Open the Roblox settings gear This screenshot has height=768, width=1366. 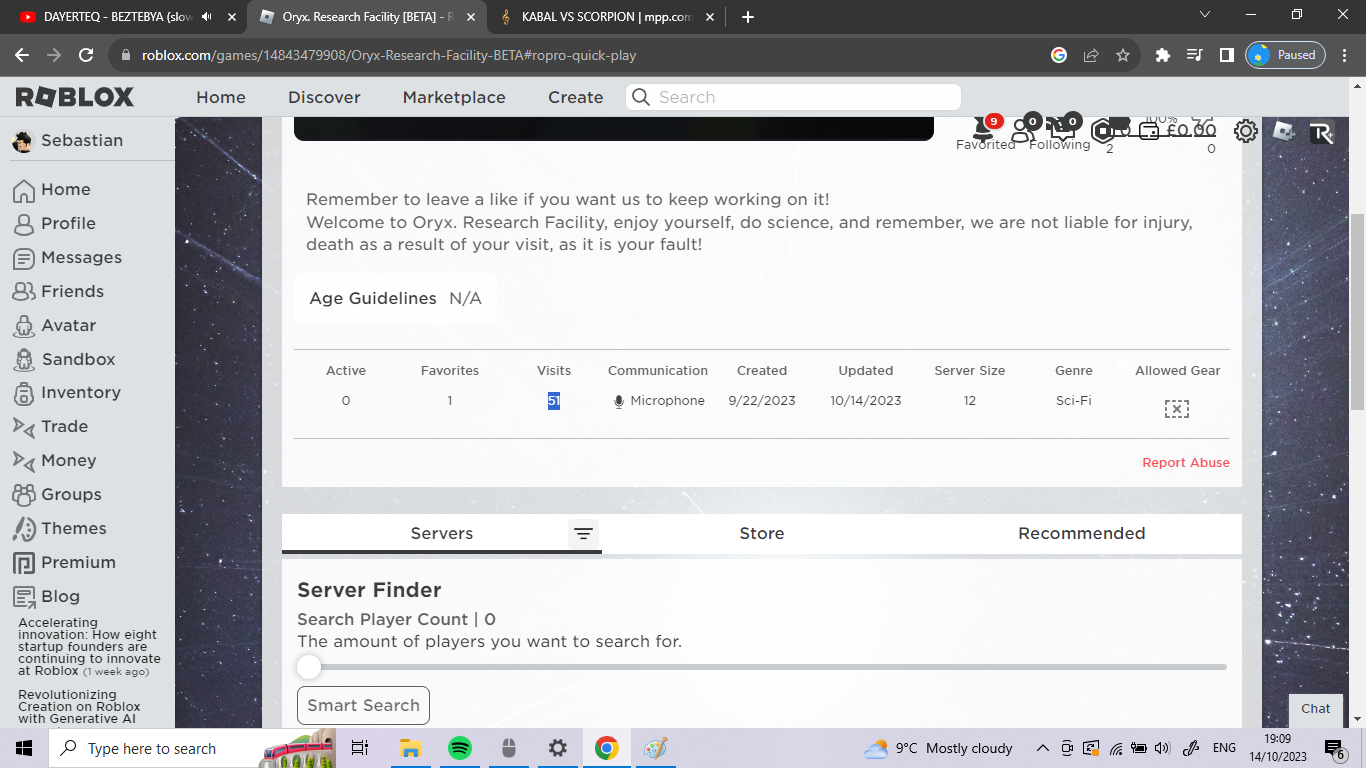(x=1245, y=131)
